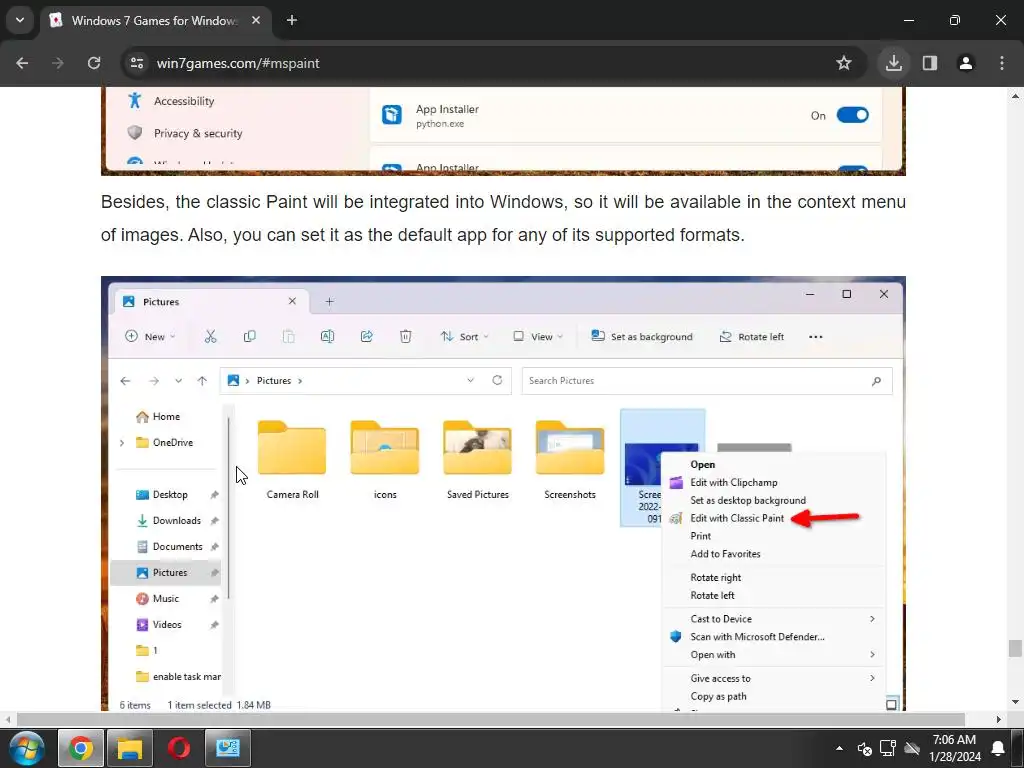Close the Windows 7 Games tab

pyautogui.click(x=256, y=20)
